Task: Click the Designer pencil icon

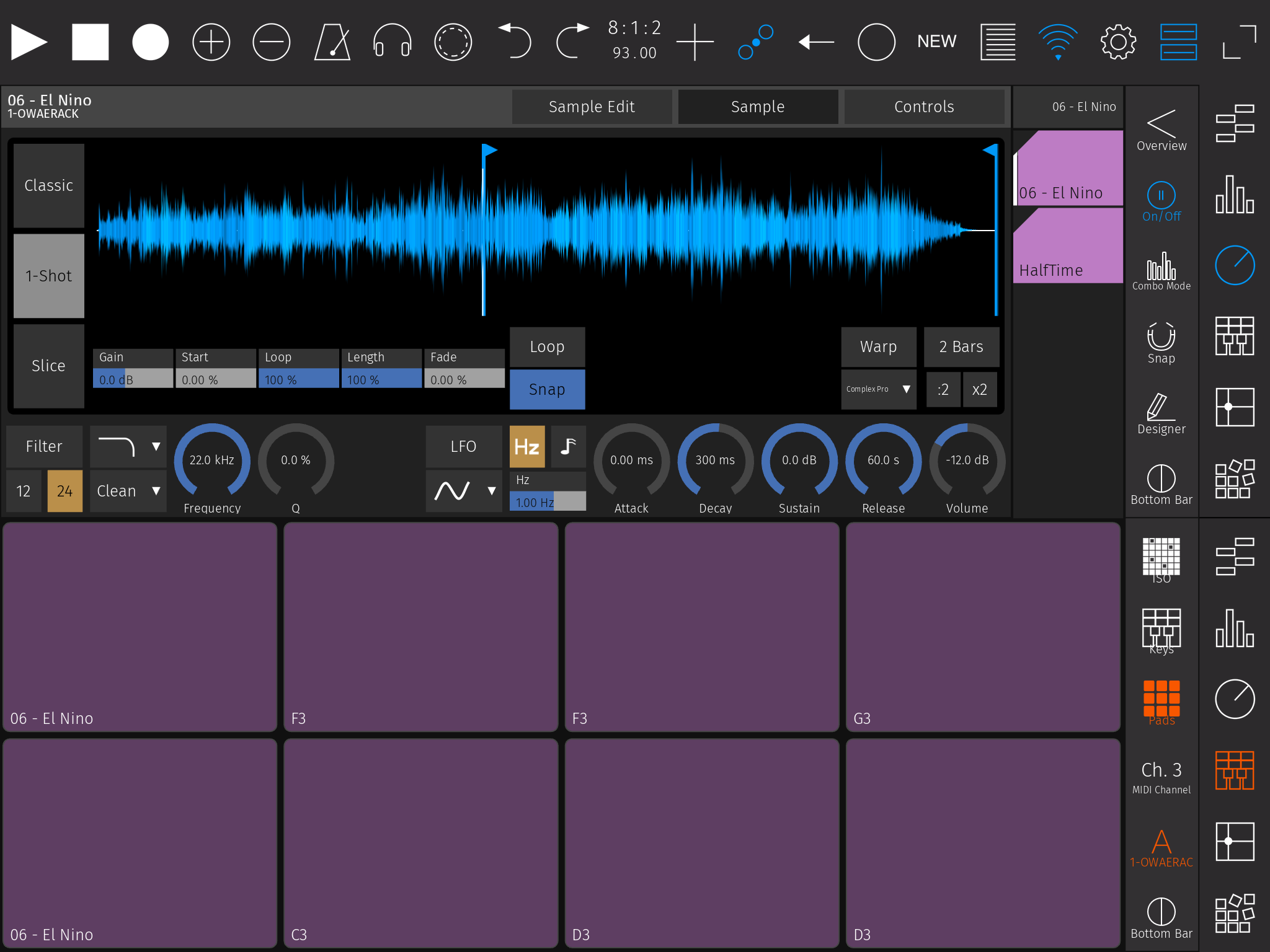Action: pyautogui.click(x=1161, y=413)
